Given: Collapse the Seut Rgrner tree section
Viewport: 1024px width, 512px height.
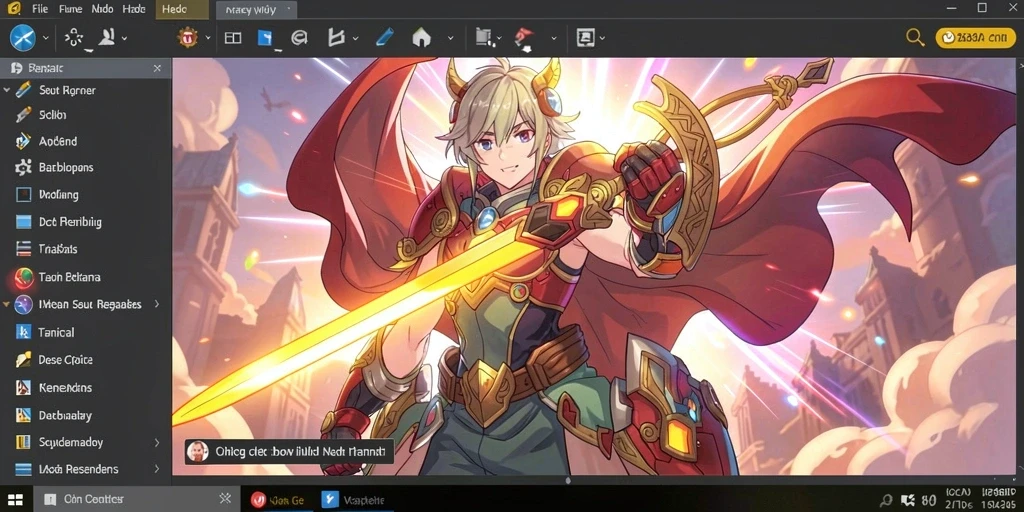Looking at the screenshot, I should tap(7, 90).
